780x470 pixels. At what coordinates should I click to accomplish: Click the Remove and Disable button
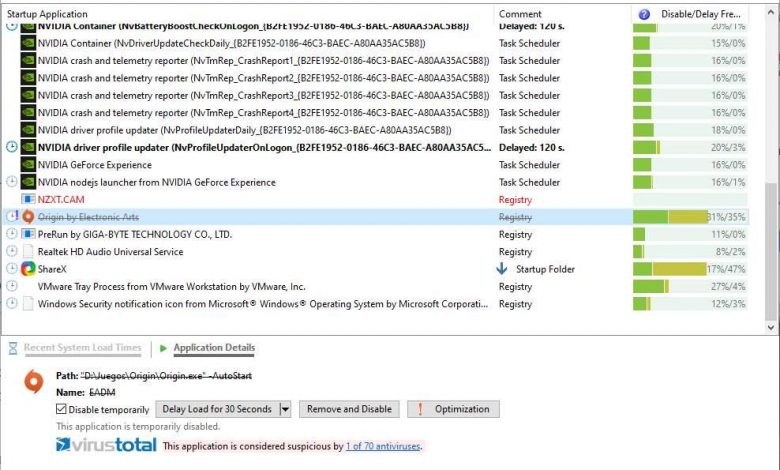coord(349,409)
